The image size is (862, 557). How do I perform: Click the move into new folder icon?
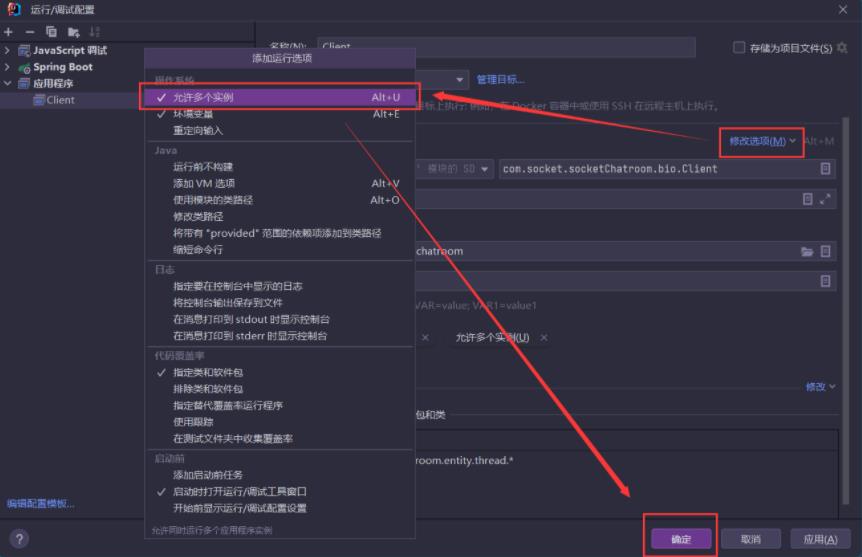click(74, 32)
